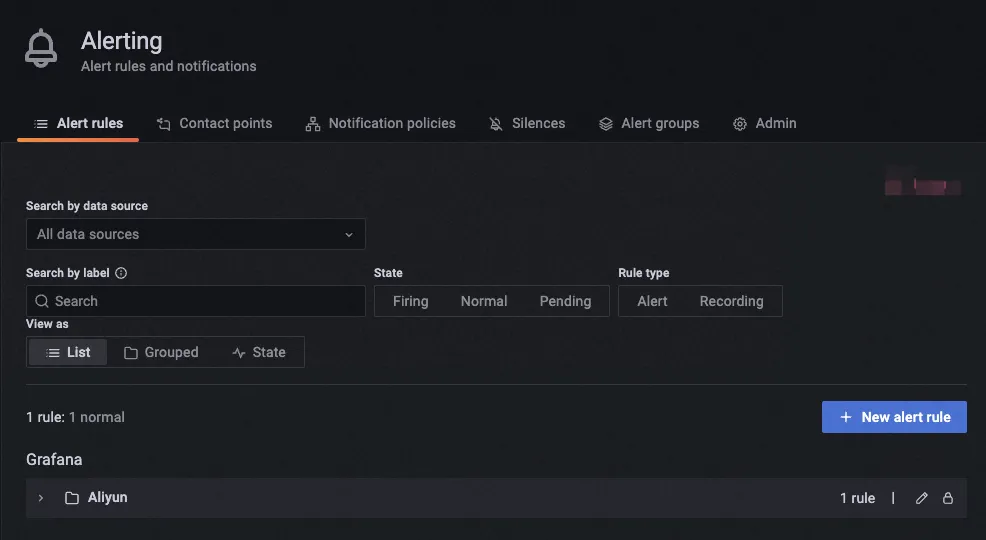
Task: Click the info icon beside Search by label
Action: point(121,273)
